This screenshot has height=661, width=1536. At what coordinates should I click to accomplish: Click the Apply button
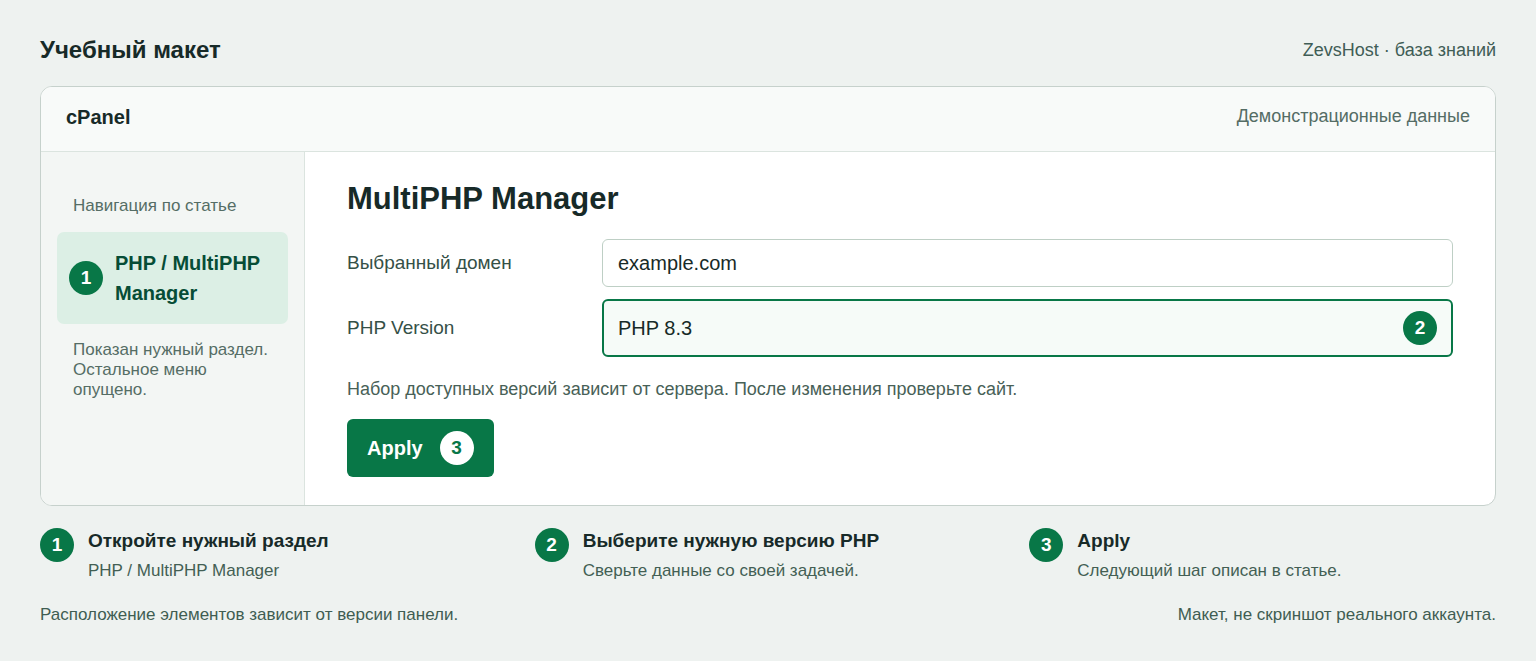point(420,448)
